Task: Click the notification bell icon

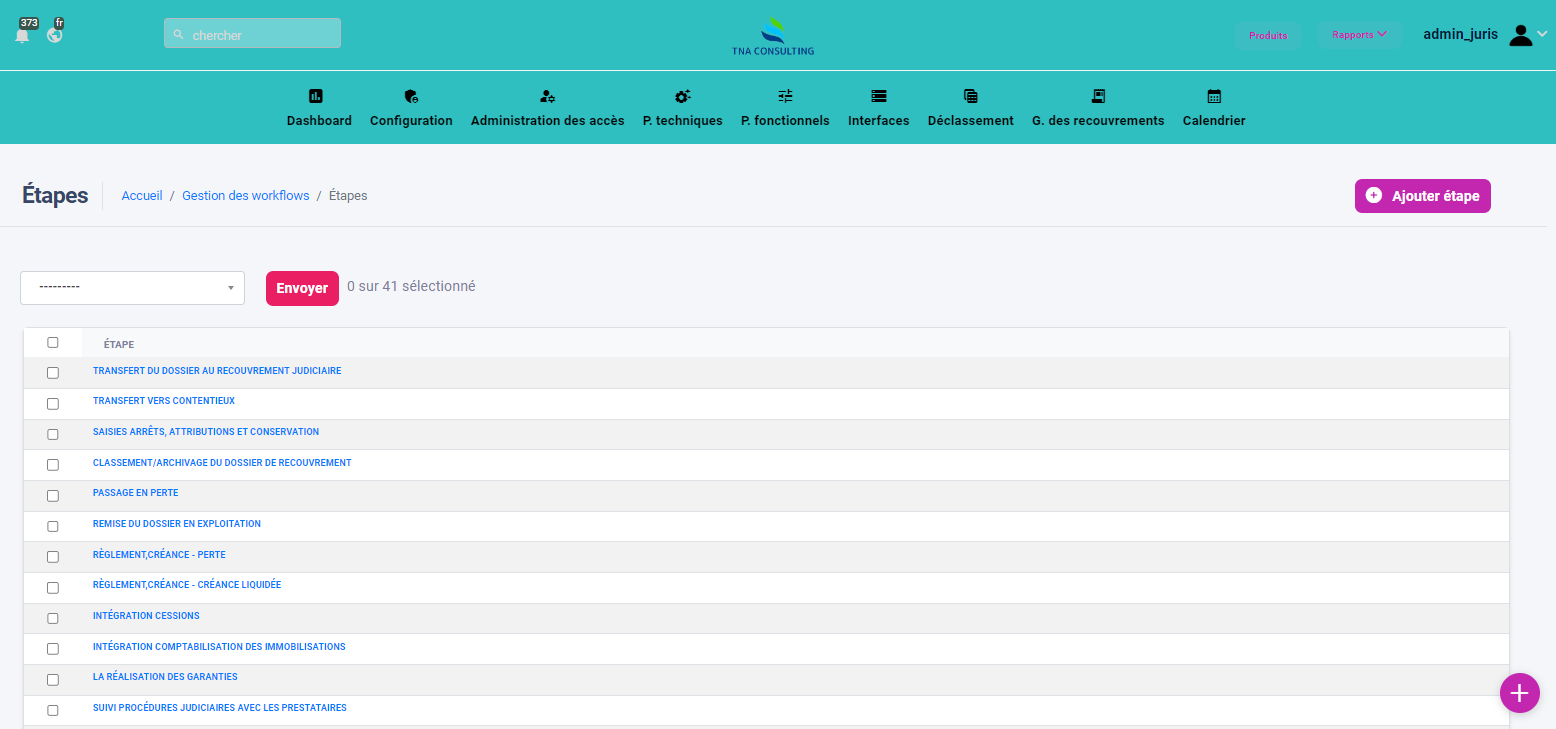Action: pos(22,35)
